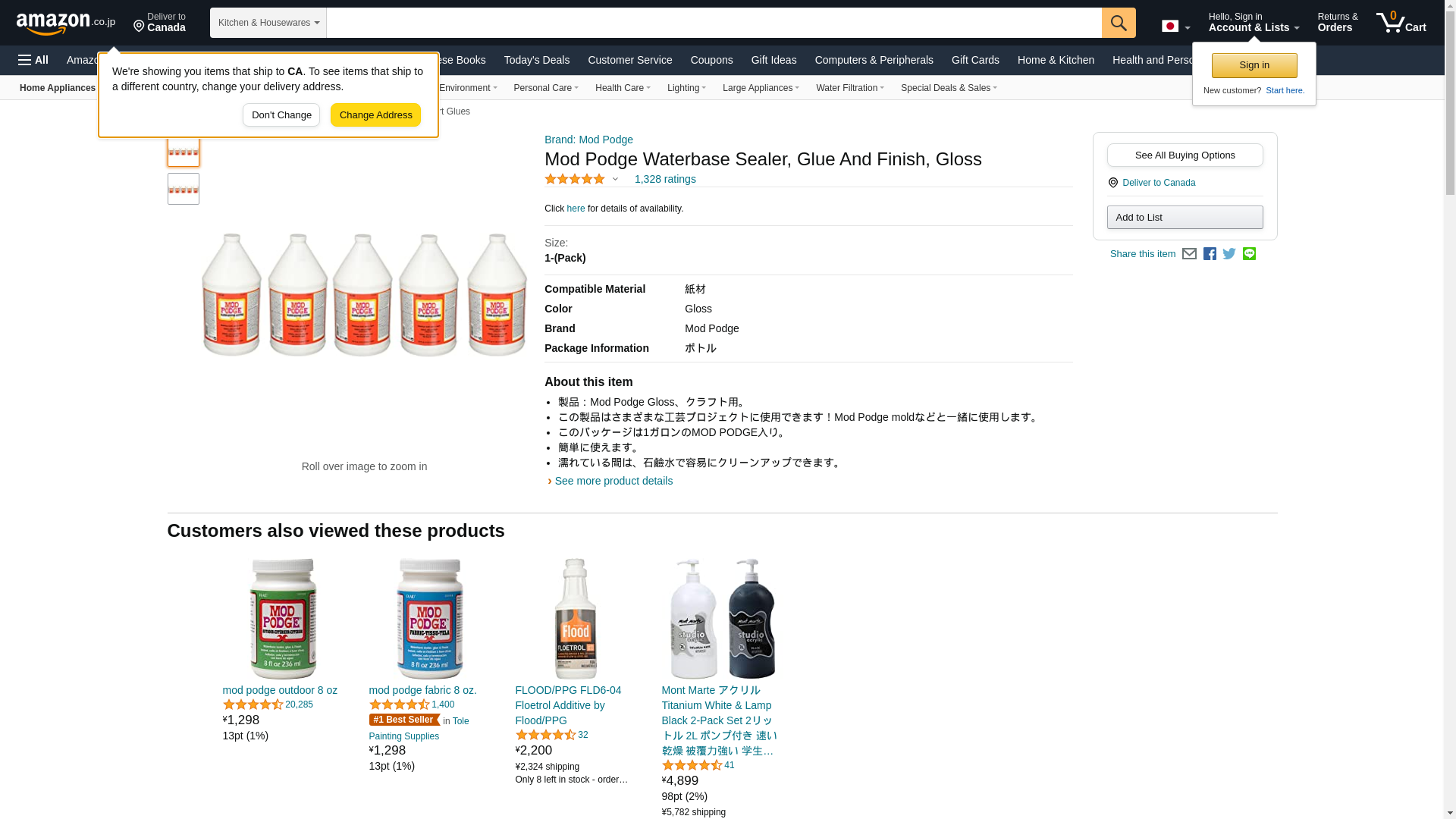Select the second product image thumbnail
Image resolution: width=1456 pixels, height=819 pixels.
(184, 189)
